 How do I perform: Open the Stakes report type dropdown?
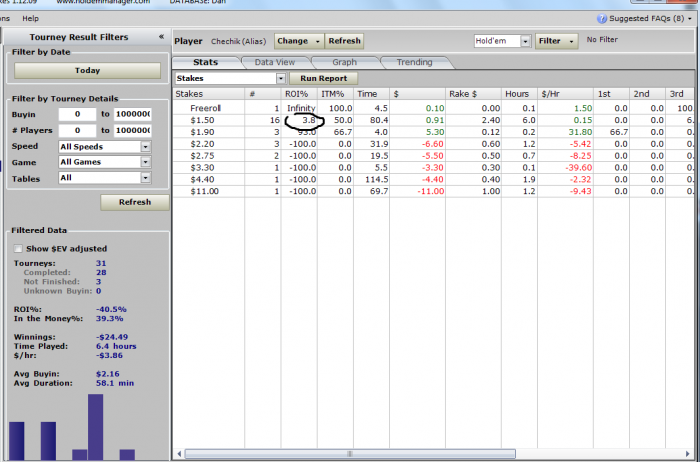coord(230,79)
